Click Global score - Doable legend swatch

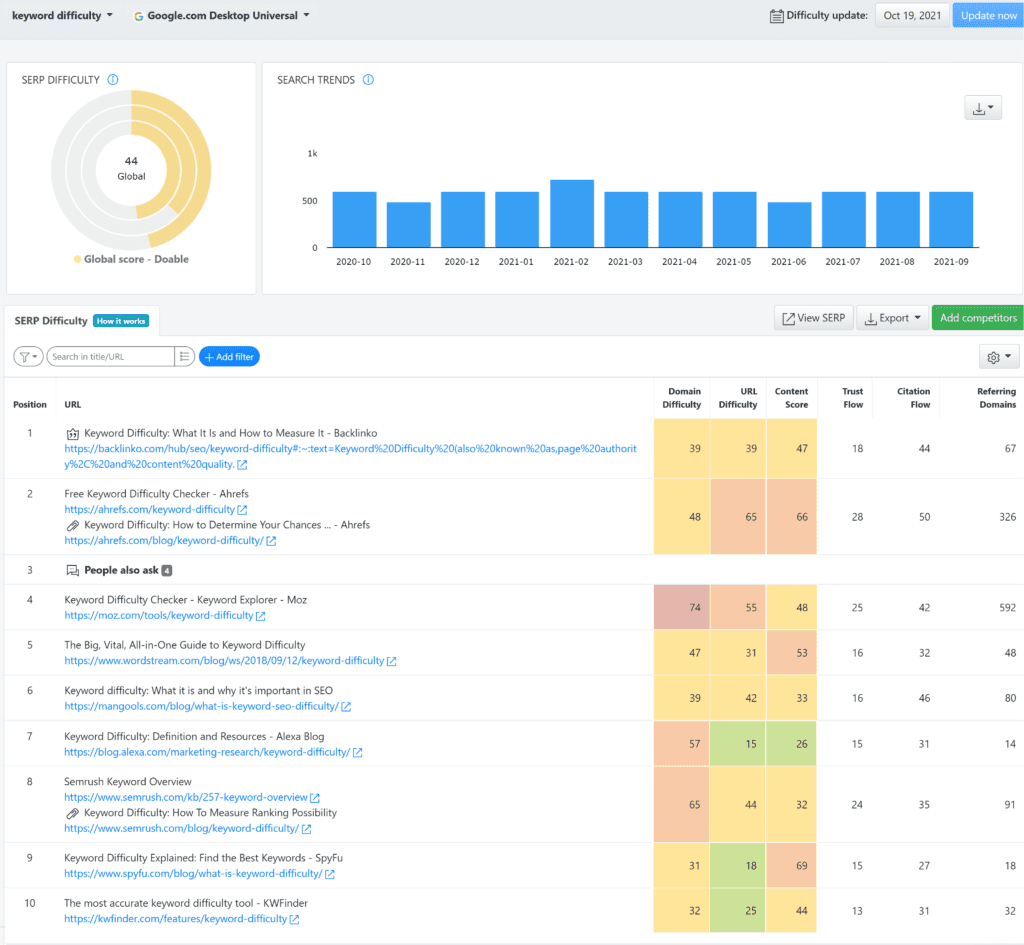pos(78,259)
